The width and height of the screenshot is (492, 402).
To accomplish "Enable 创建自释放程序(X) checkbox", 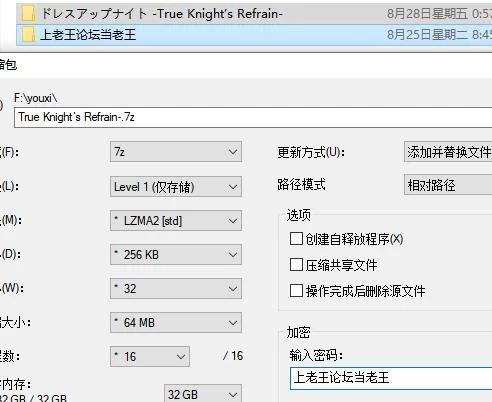I will point(296,239).
